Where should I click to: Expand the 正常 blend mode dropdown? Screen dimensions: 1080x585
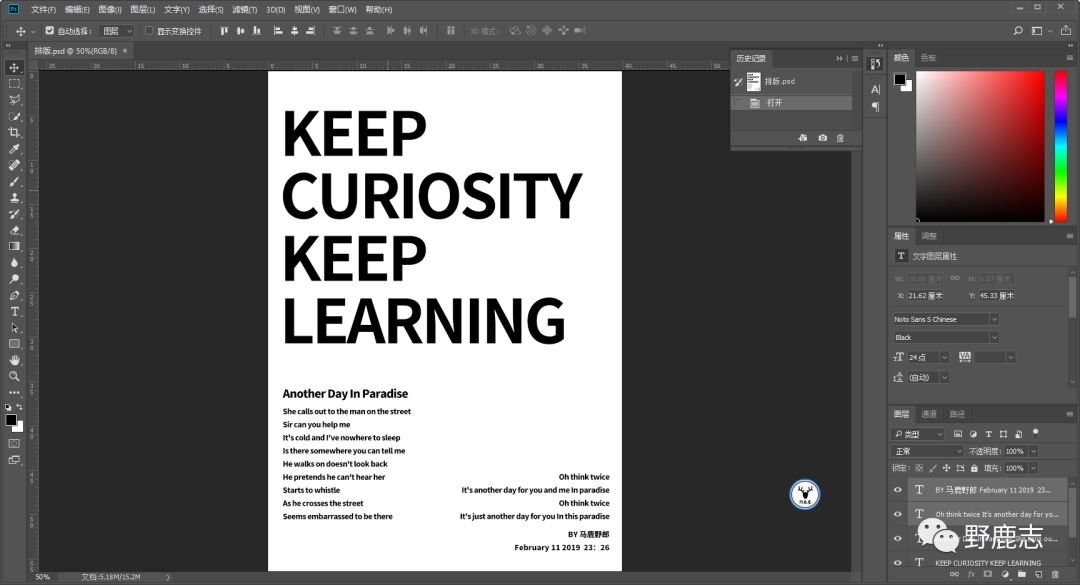(x=926, y=451)
